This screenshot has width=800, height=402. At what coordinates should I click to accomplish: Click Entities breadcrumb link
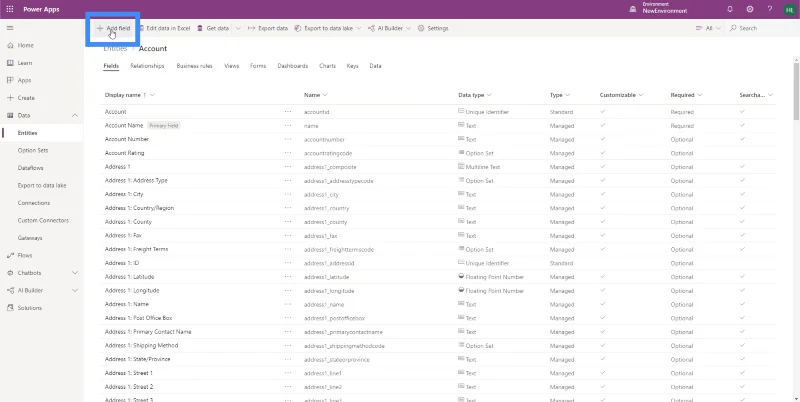pyautogui.click(x=115, y=48)
